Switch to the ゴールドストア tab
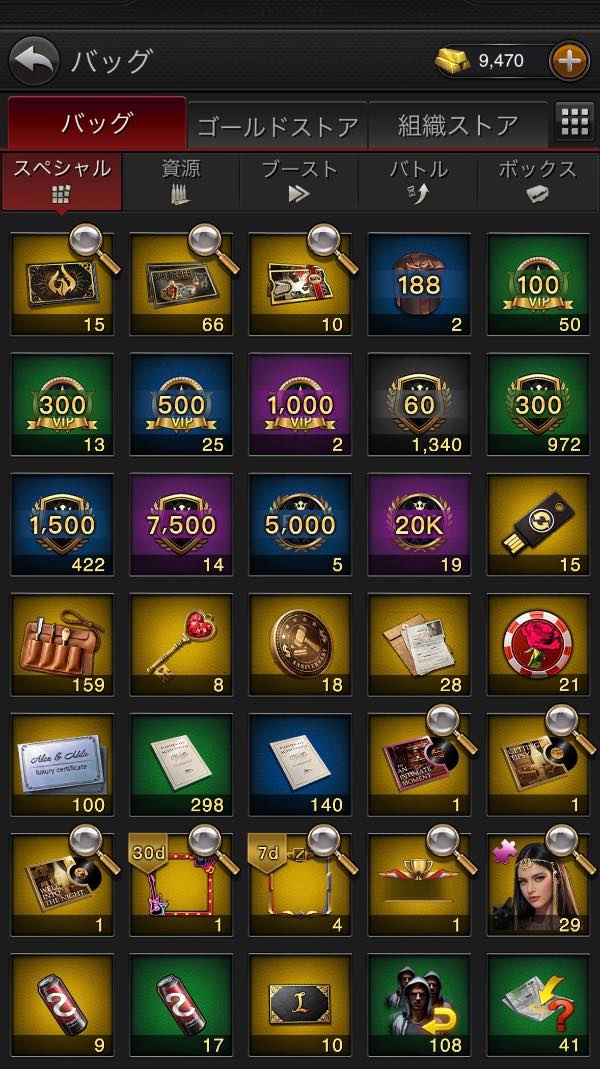Image resolution: width=600 pixels, height=1069 pixels. click(278, 125)
